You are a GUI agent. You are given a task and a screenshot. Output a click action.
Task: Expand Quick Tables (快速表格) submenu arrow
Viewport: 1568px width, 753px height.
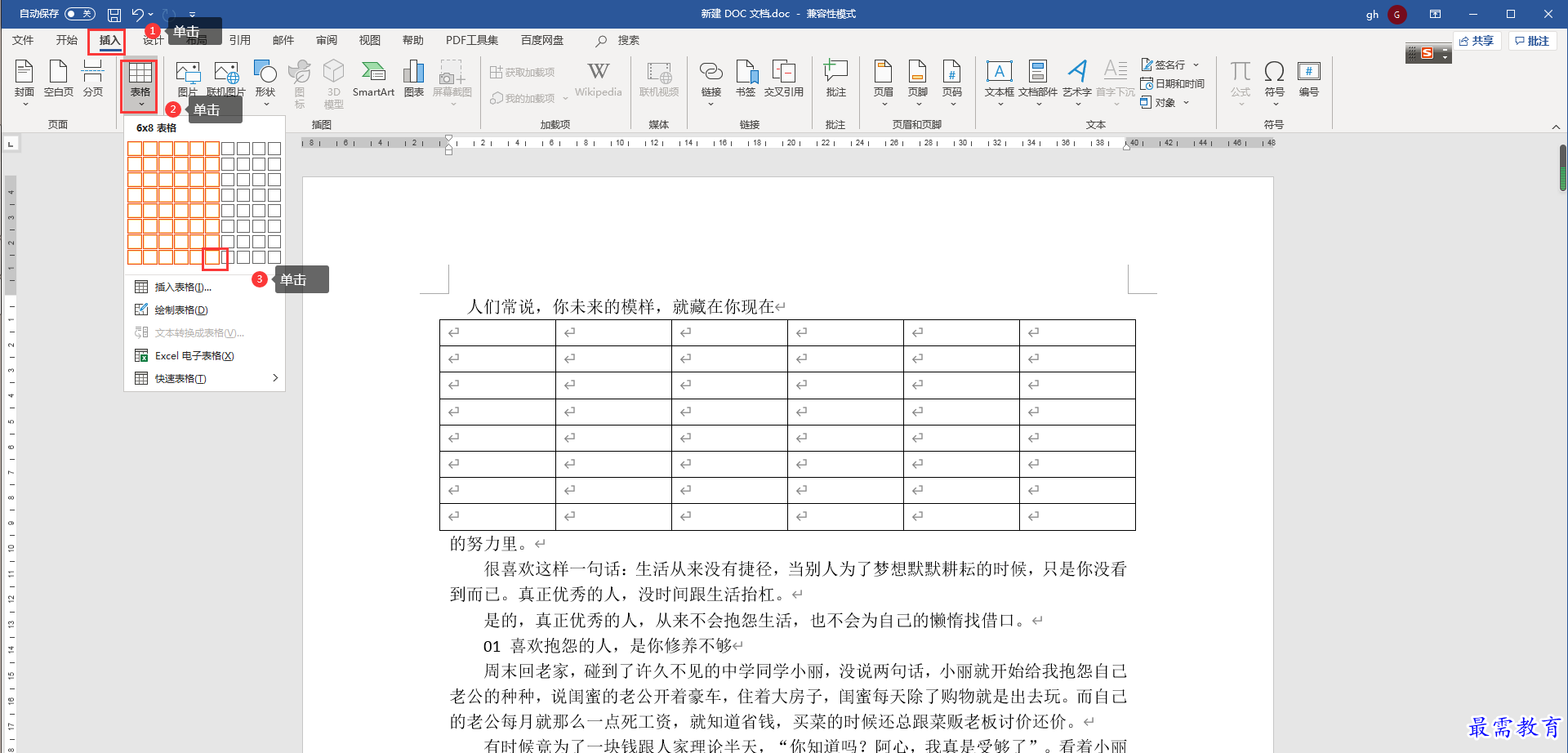(x=275, y=378)
